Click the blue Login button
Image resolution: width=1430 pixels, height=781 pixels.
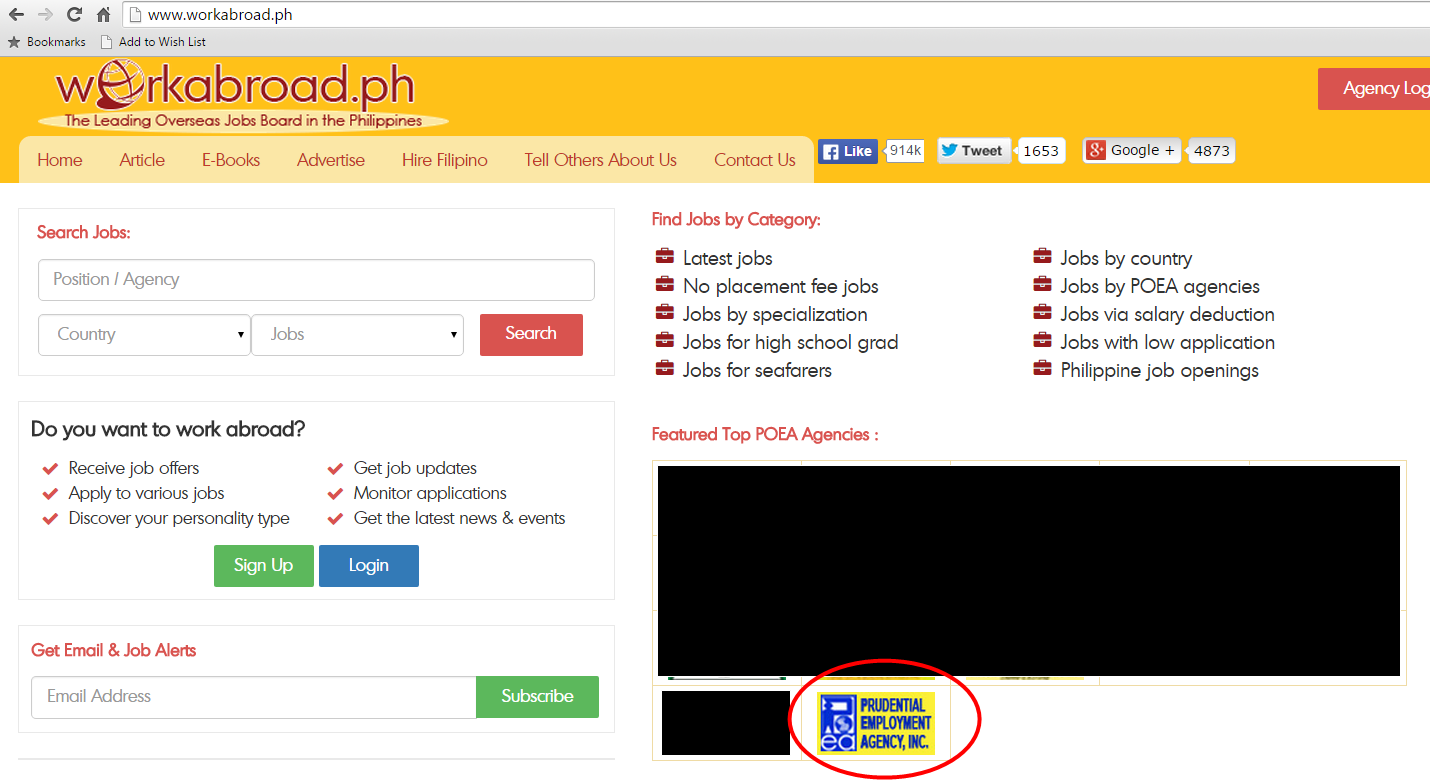click(x=369, y=566)
